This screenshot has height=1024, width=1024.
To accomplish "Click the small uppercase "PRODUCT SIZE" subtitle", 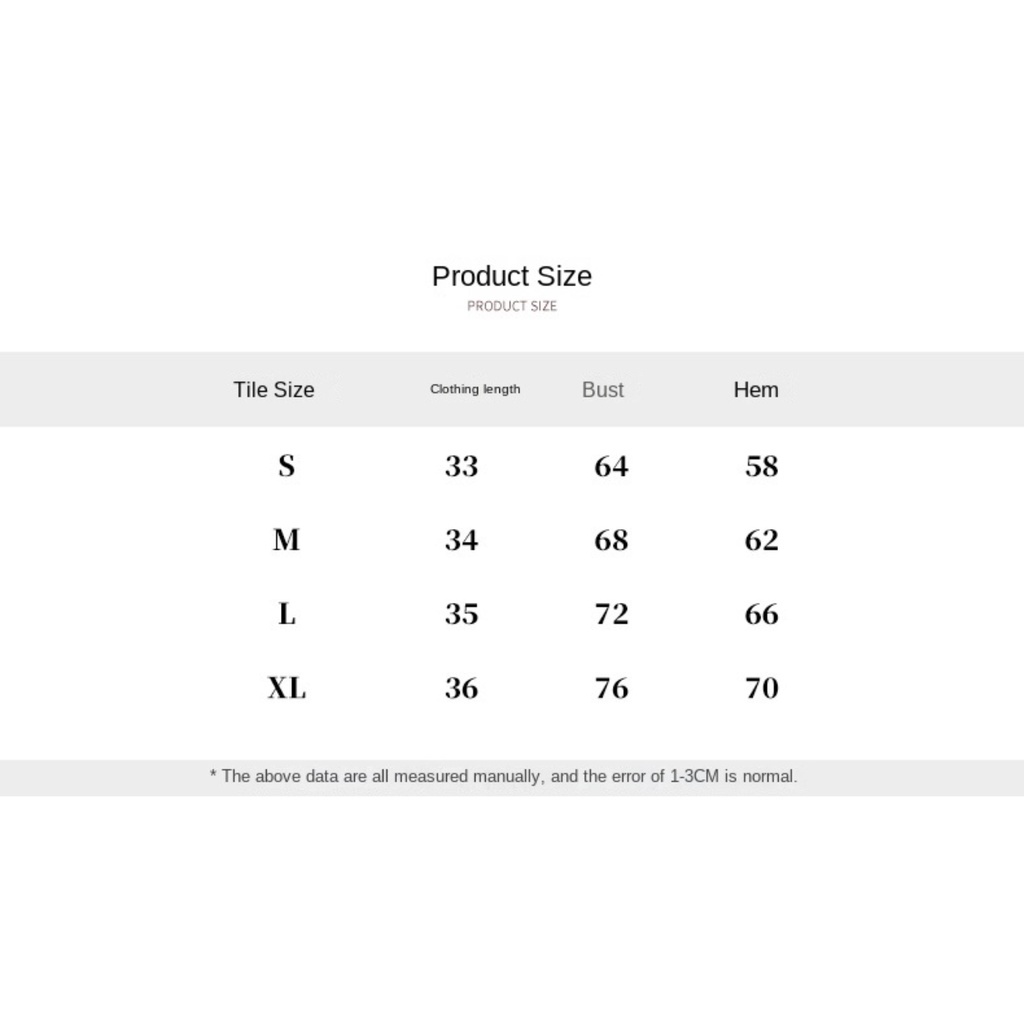I will (511, 306).
